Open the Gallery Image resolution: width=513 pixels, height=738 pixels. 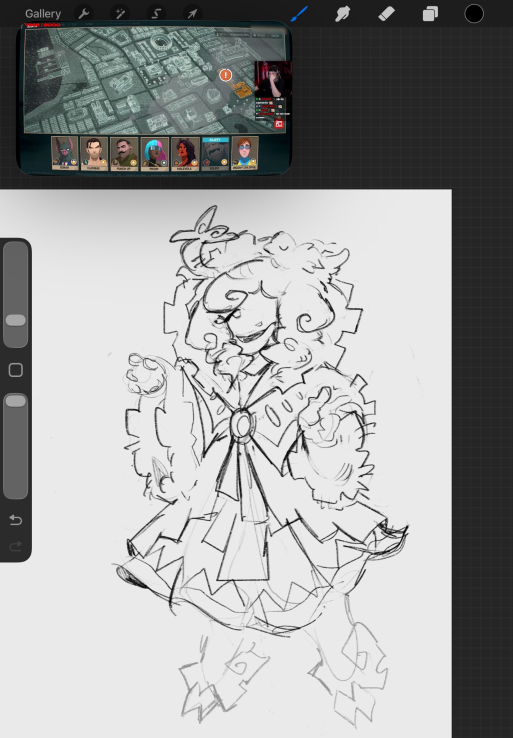coord(43,14)
